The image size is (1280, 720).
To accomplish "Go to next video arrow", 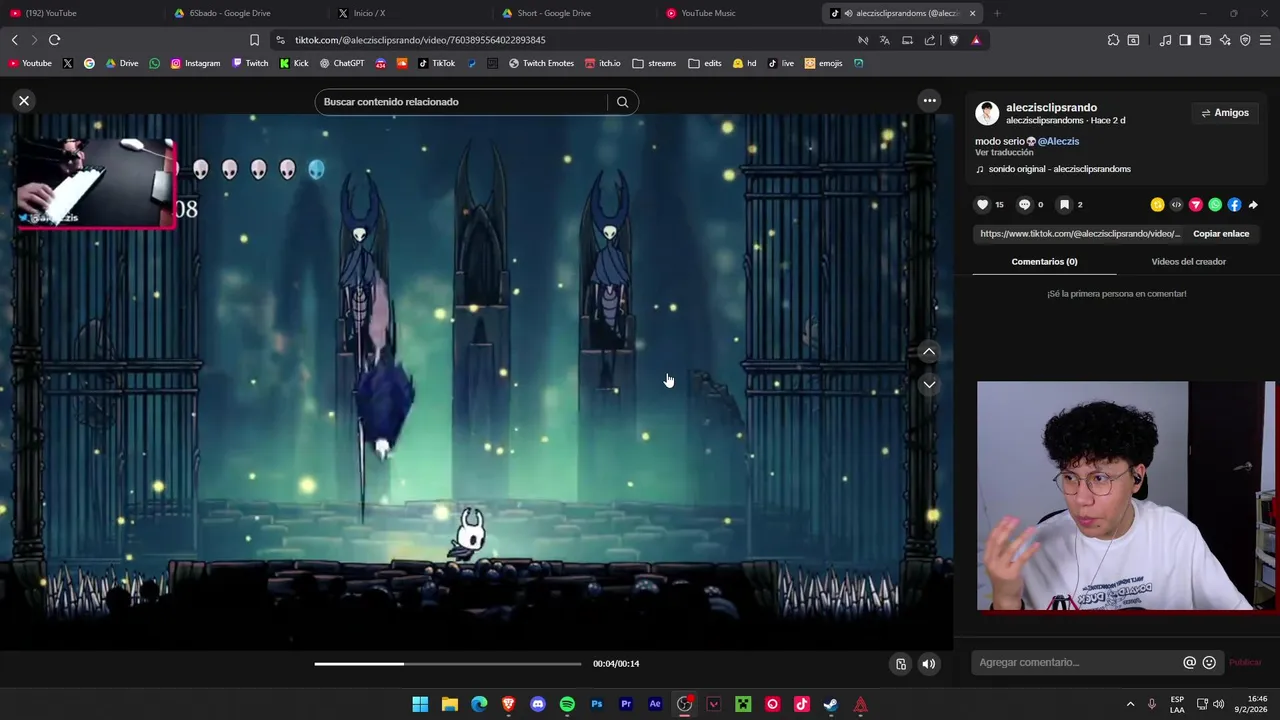I will coord(929,384).
